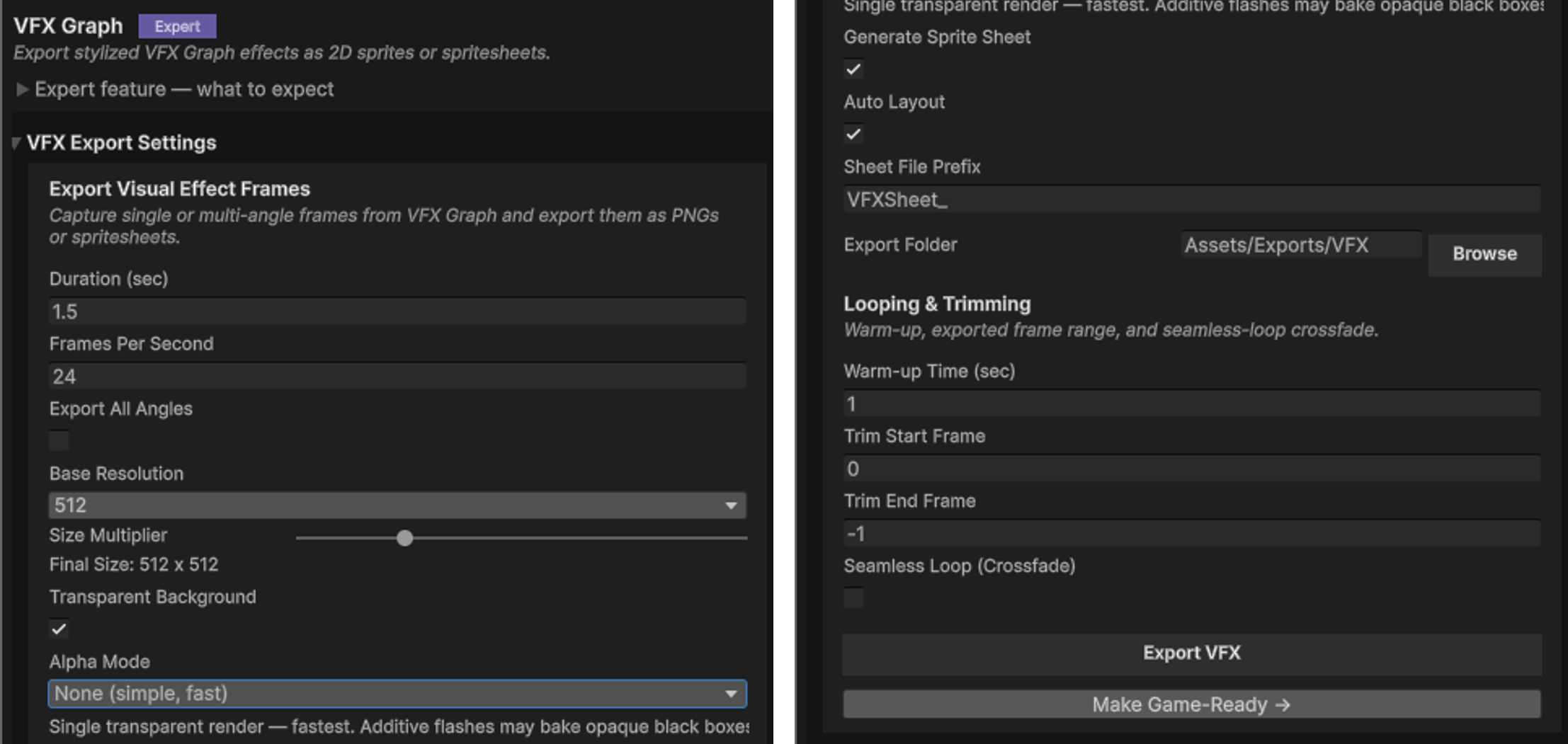
Task: Uncheck the Transparent Background checkbox
Action: pyautogui.click(x=59, y=629)
